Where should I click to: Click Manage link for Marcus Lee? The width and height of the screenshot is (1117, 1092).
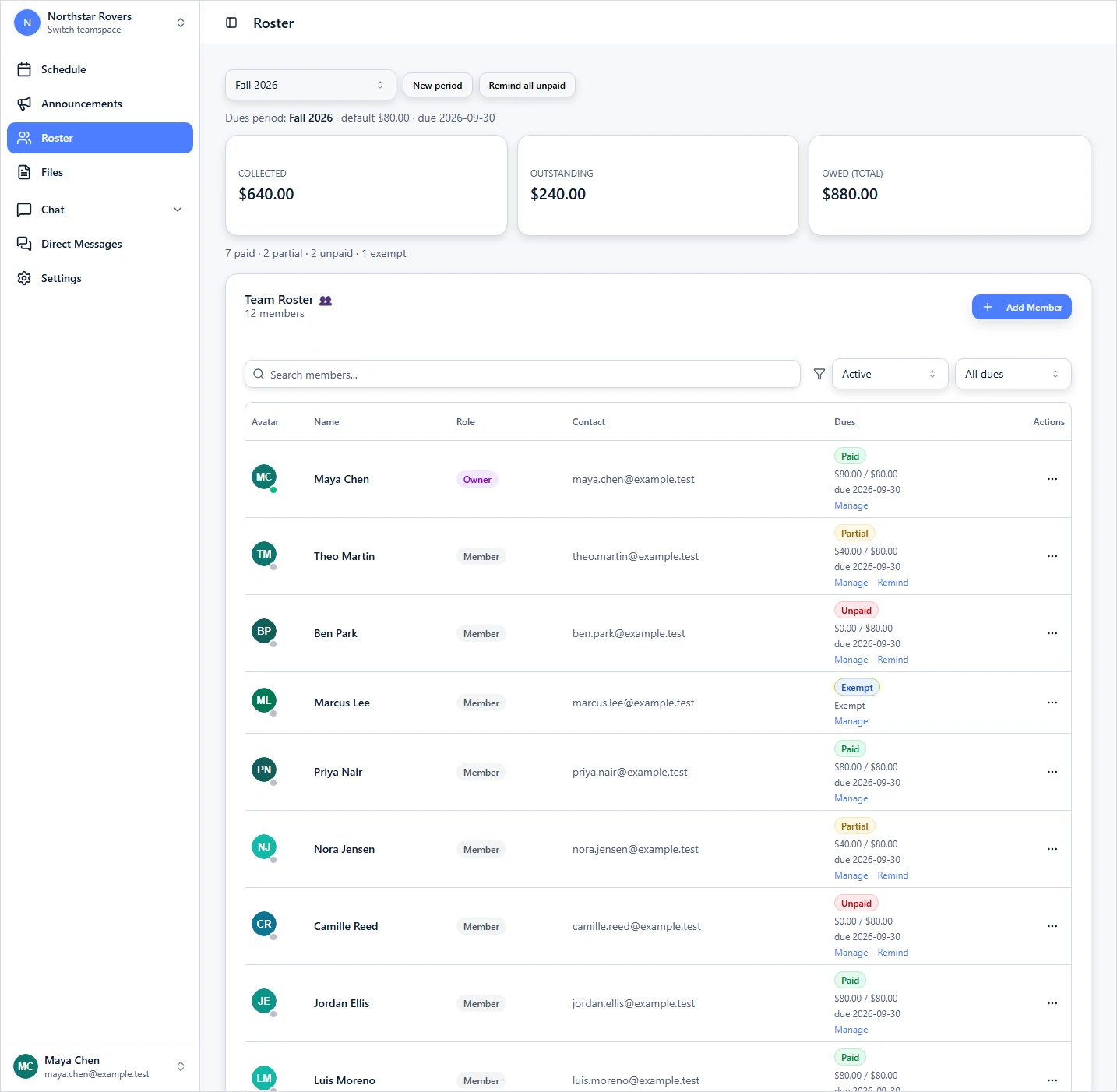pos(851,721)
